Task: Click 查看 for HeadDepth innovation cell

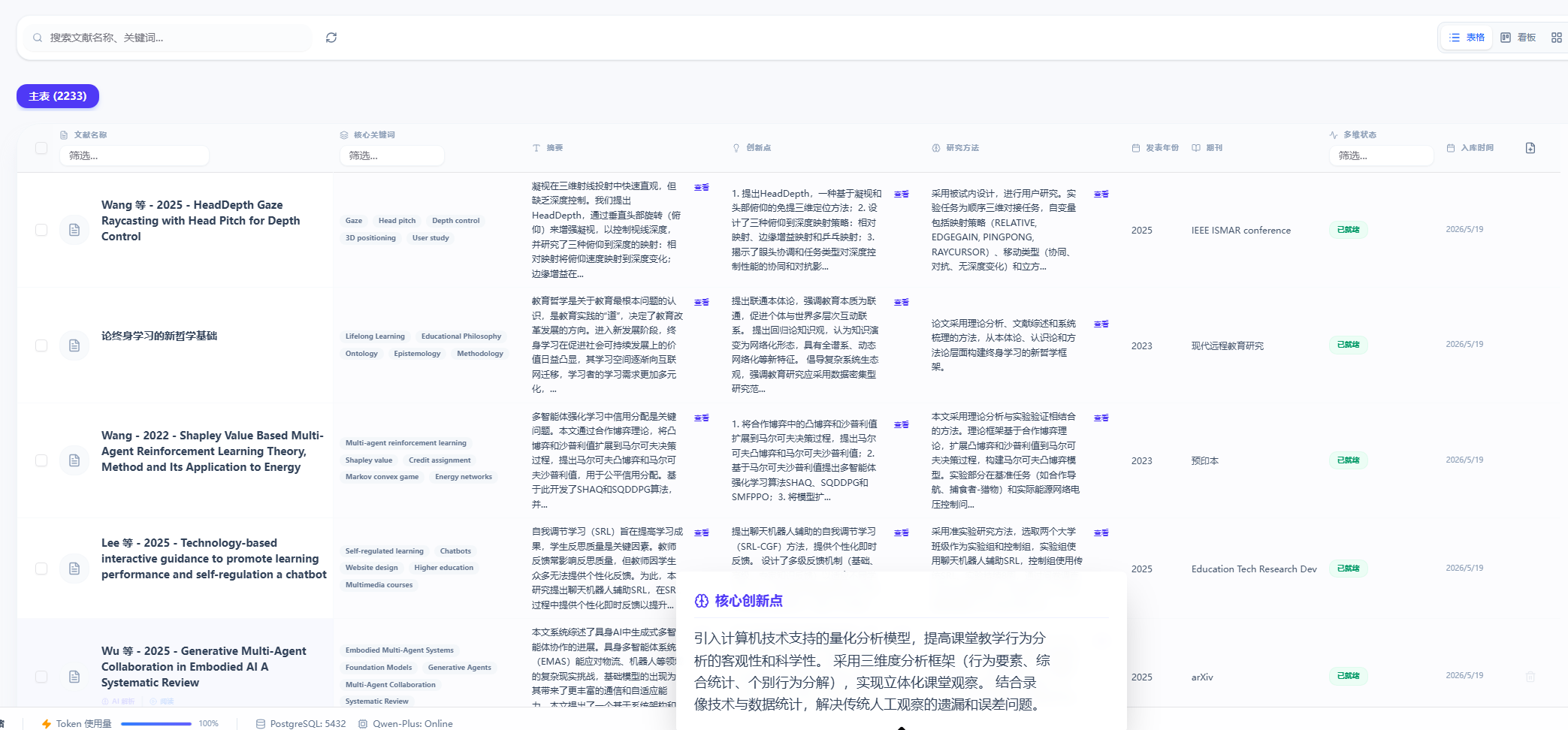Action: pos(902,195)
